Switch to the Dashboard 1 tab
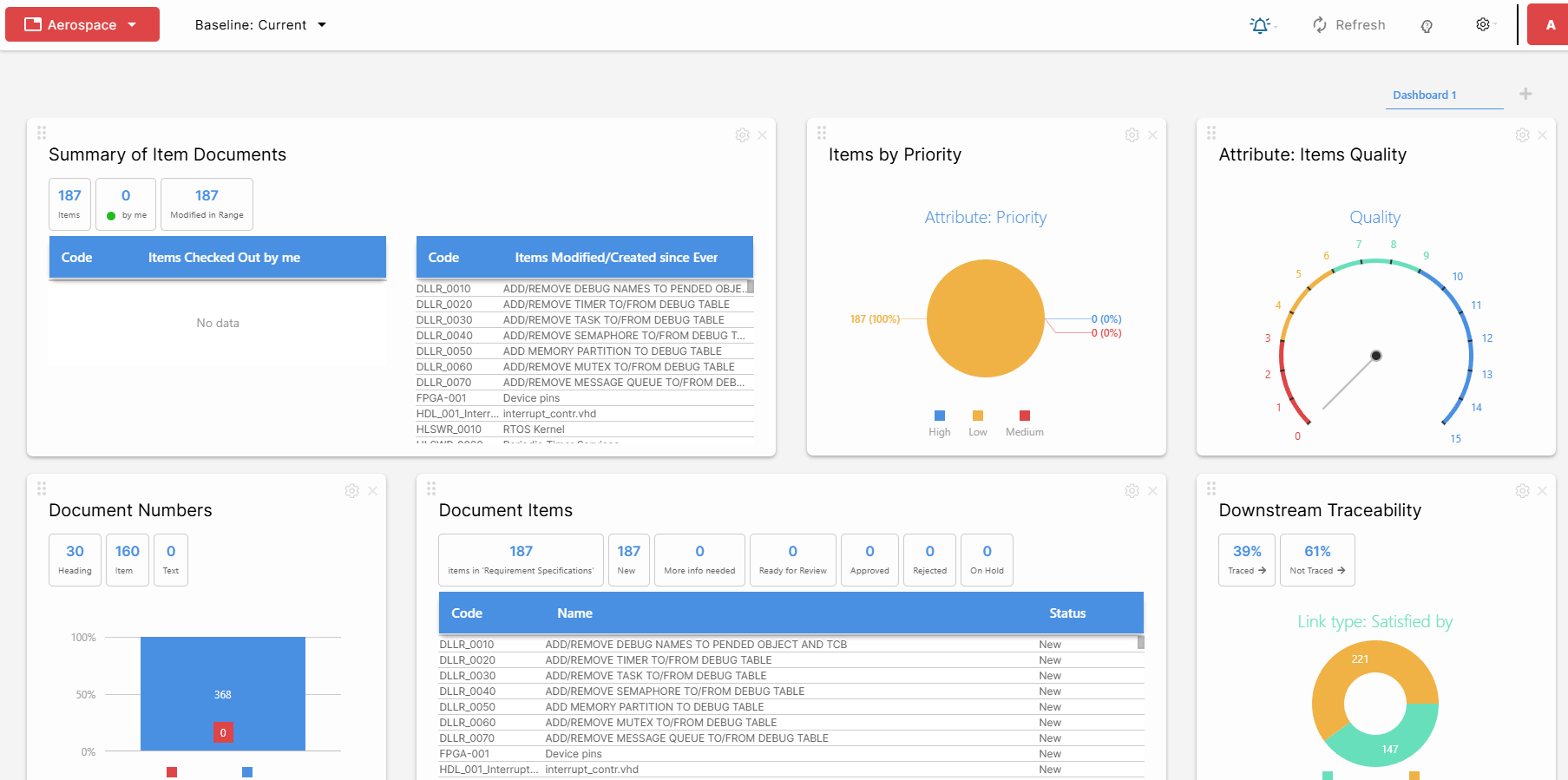 point(1425,95)
